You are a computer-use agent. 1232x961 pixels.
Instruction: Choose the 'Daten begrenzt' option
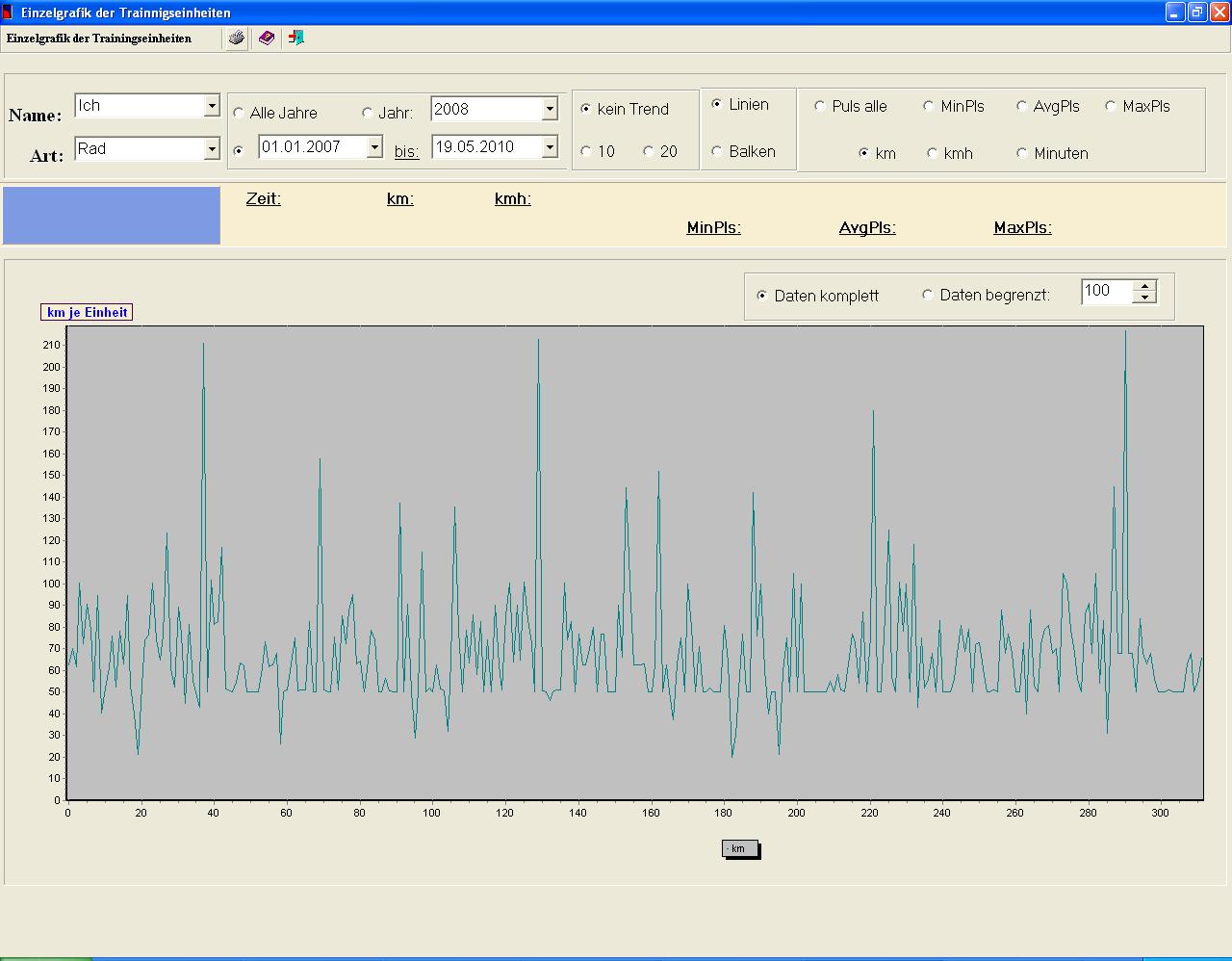point(928,295)
